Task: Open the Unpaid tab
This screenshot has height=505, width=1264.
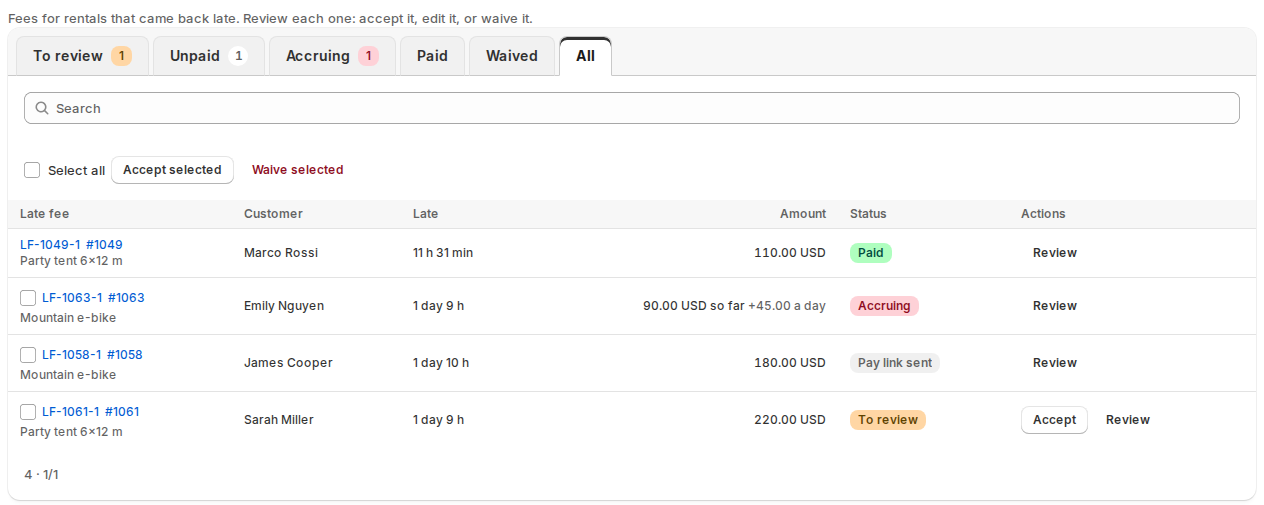Action: (x=208, y=56)
